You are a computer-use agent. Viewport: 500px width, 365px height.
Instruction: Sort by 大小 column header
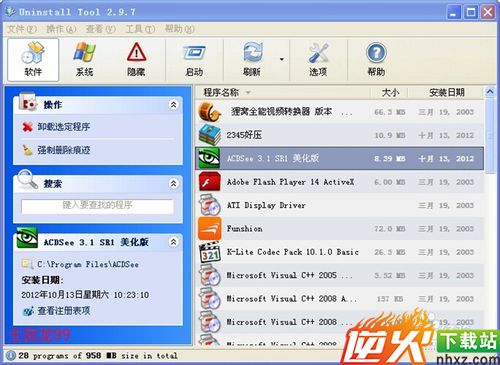click(389, 92)
